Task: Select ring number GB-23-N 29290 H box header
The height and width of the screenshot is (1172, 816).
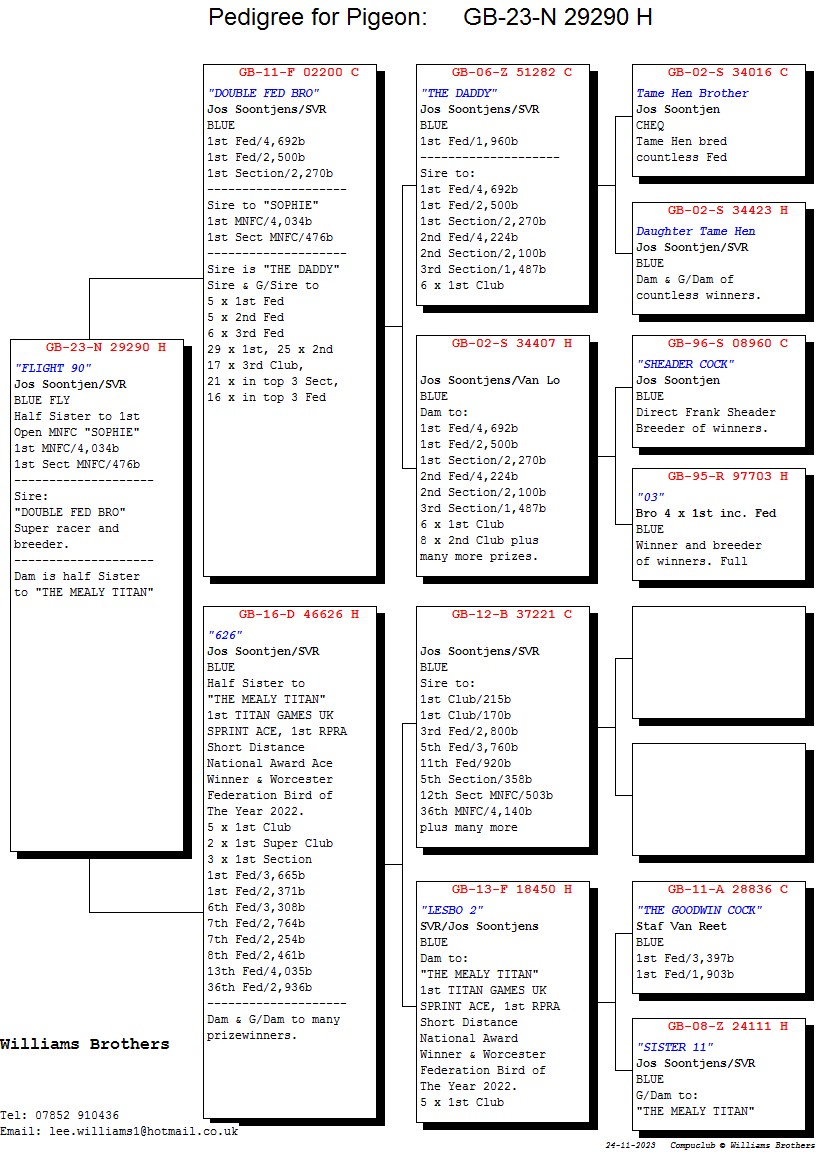Action: coord(98,348)
